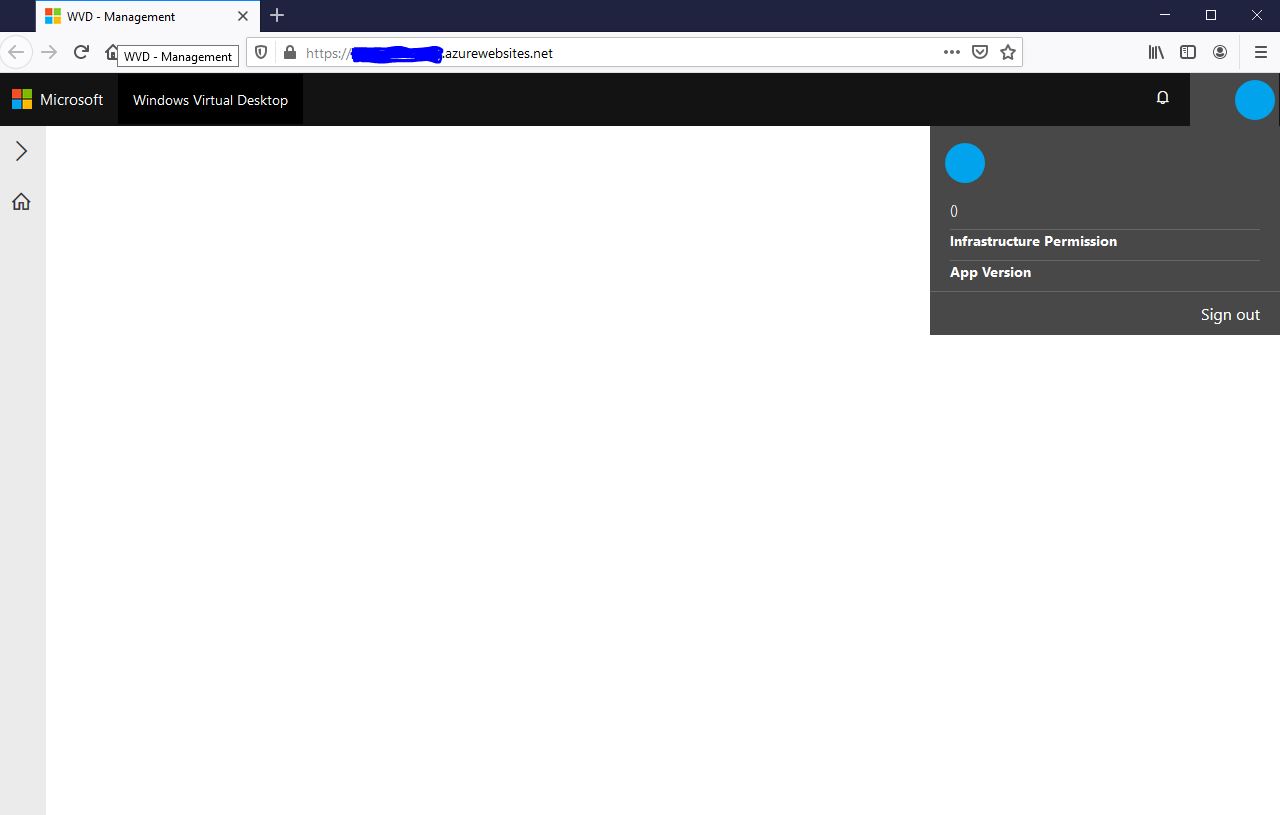Click the Microsoft logo
The width and height of the screenshot is (1280, 815).
coord(21,99)
